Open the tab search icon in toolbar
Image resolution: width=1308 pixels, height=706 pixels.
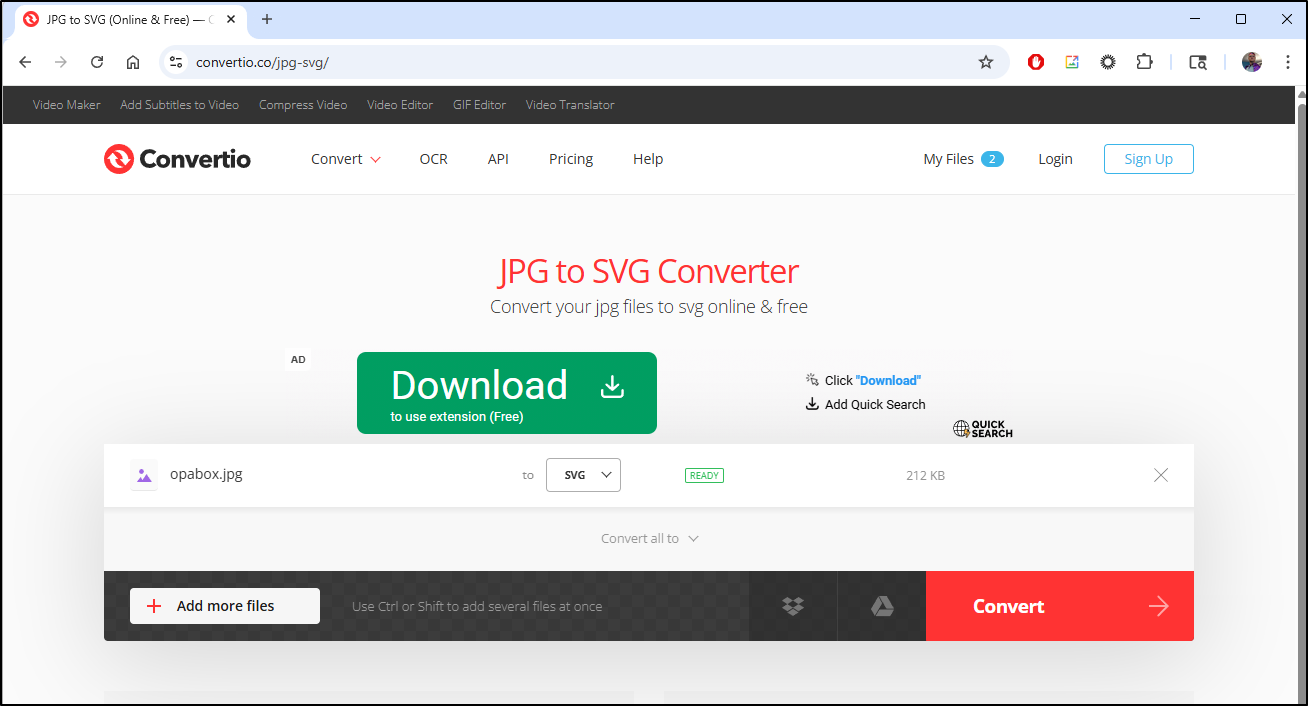1198,62
